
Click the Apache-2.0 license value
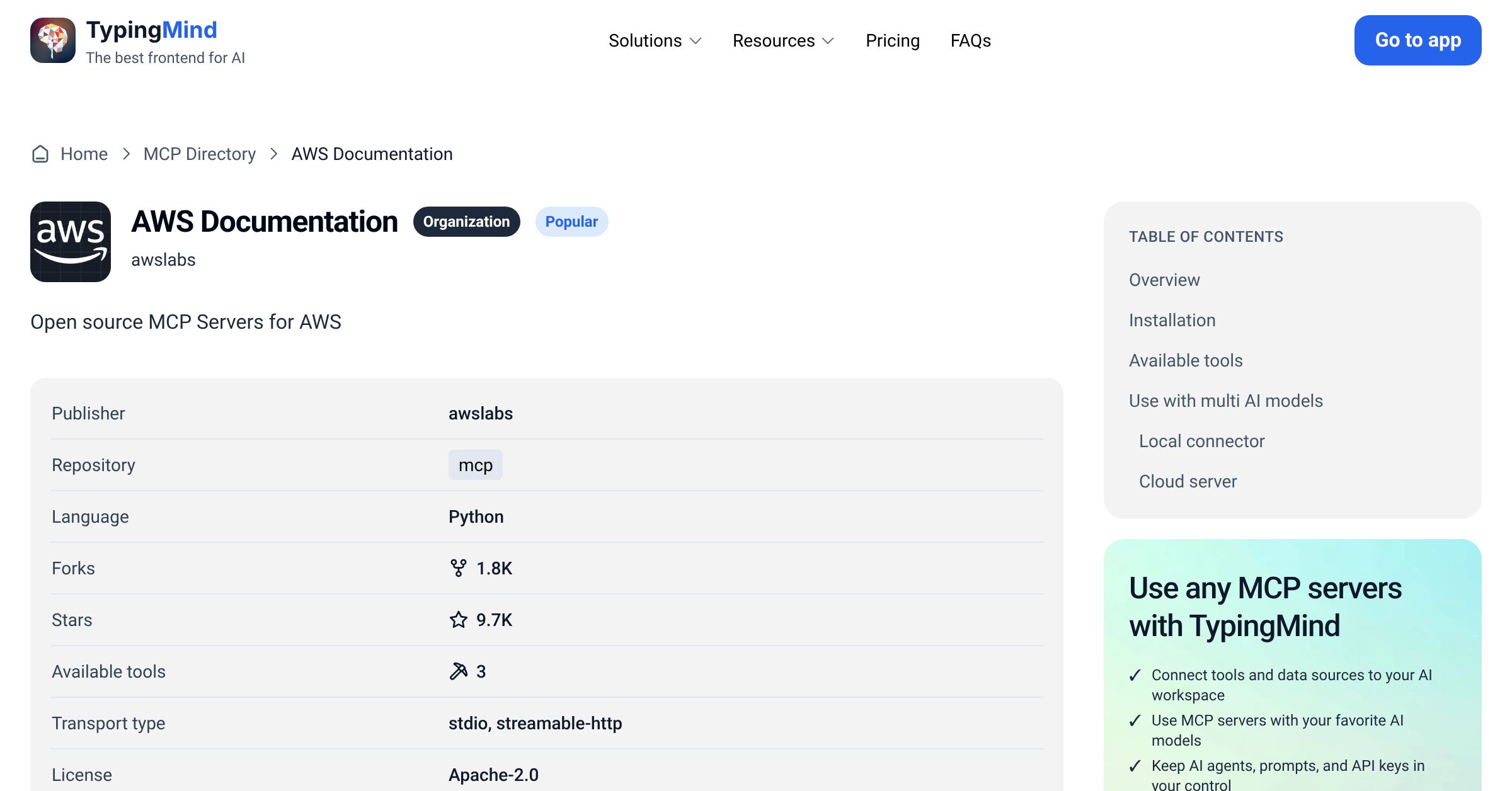tap(494, 775)
